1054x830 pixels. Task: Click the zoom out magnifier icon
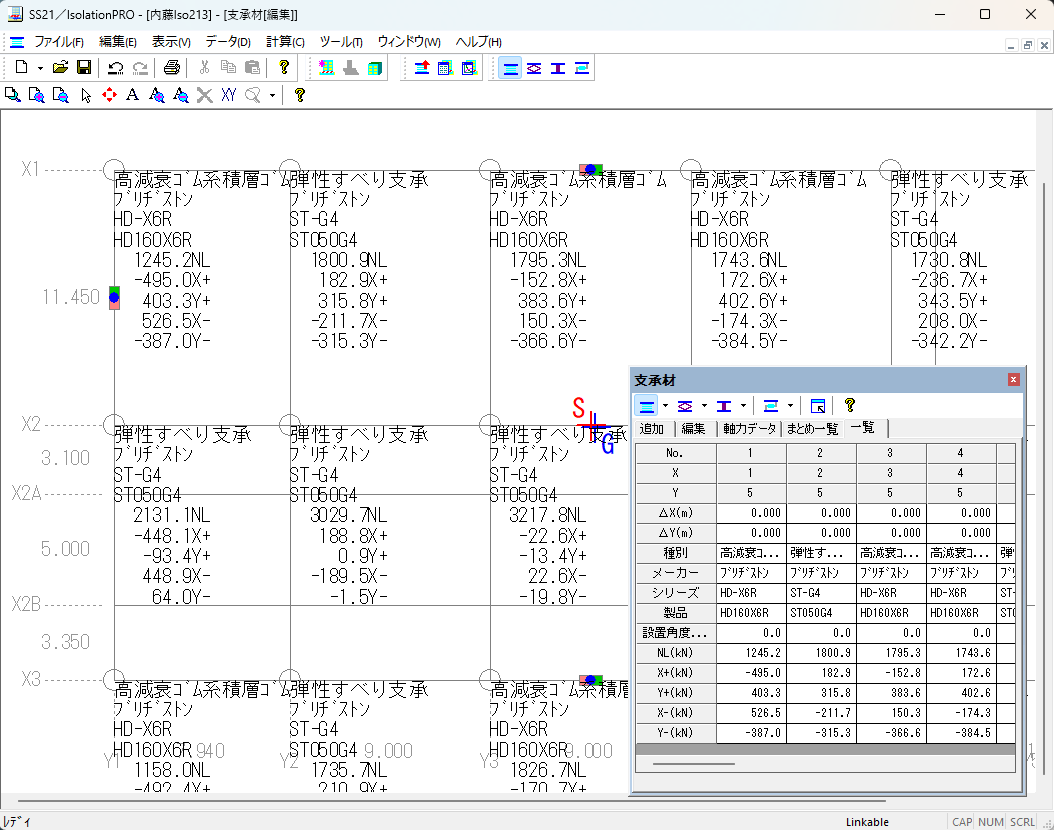[x=60, y=95]
